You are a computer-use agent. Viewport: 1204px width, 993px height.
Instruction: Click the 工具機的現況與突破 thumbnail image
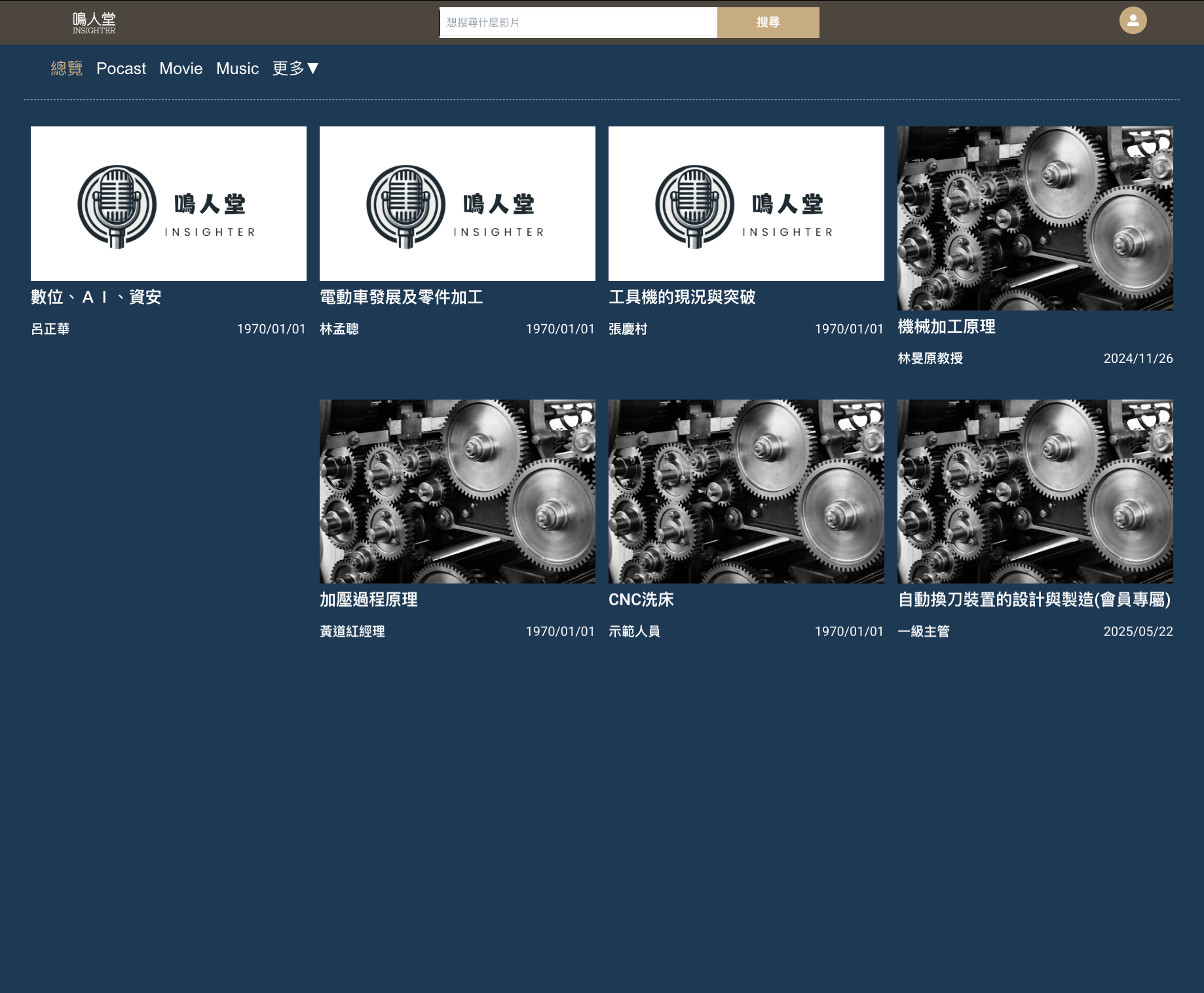point(746,204)
